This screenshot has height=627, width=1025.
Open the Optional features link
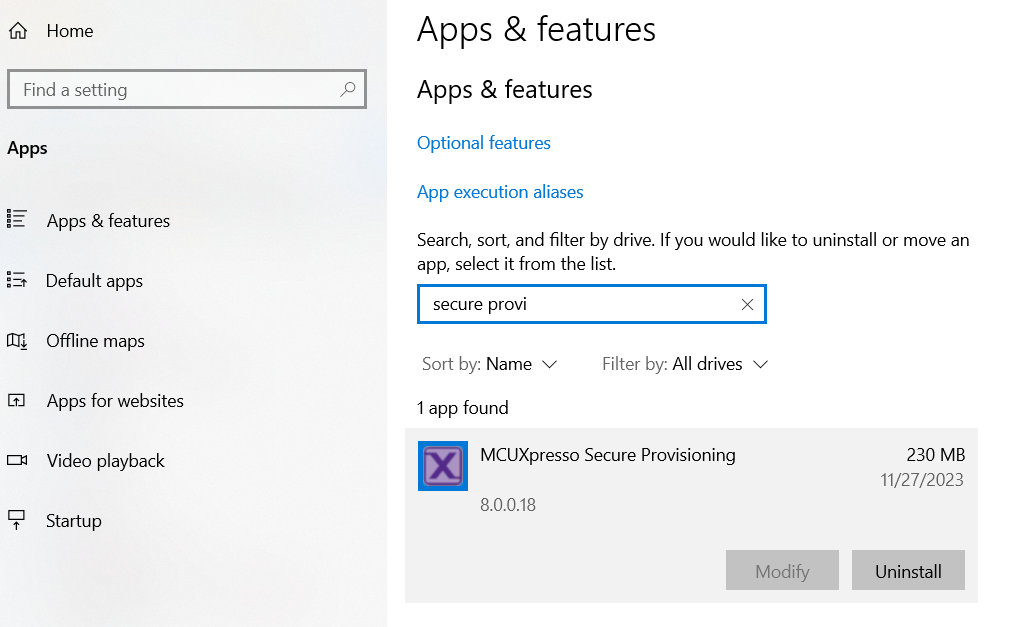click(x=484, y=143)
